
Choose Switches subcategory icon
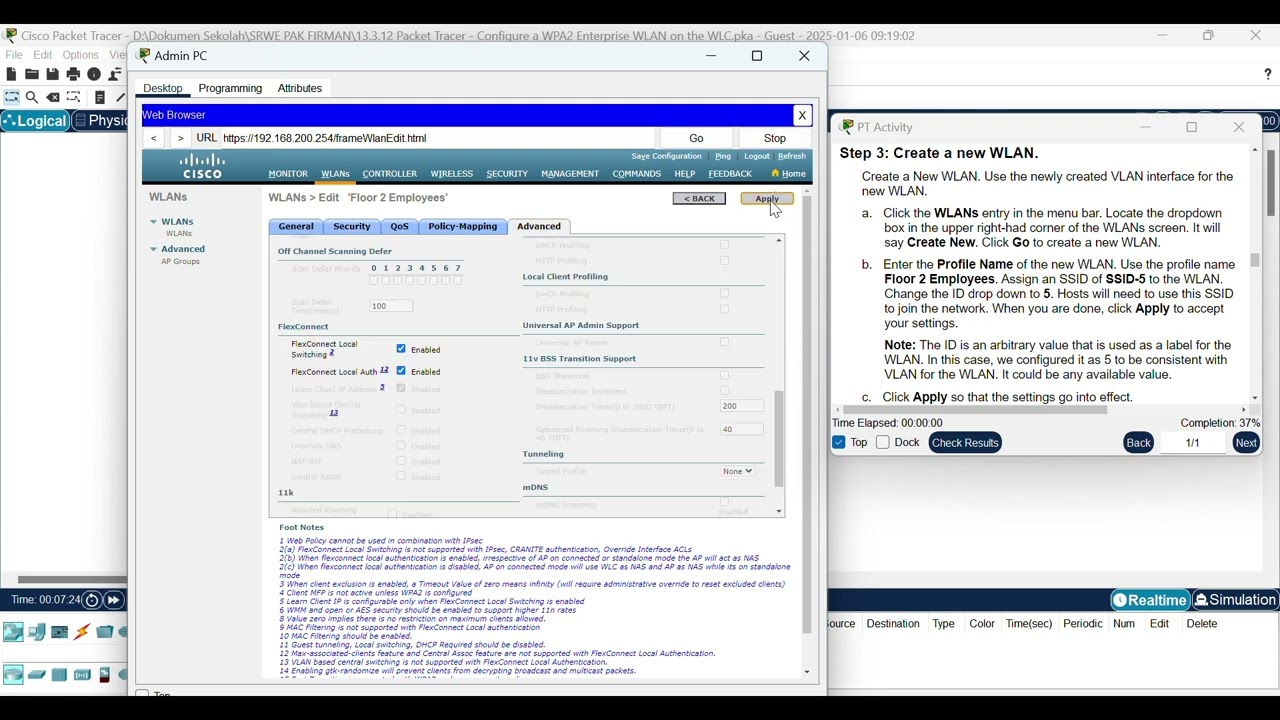37,675
